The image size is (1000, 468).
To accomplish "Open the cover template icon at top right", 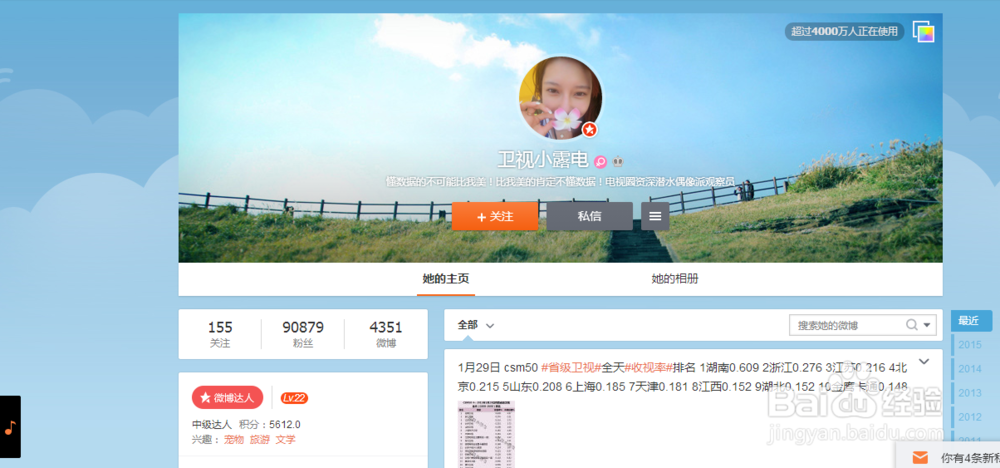I will coord(923,31).
